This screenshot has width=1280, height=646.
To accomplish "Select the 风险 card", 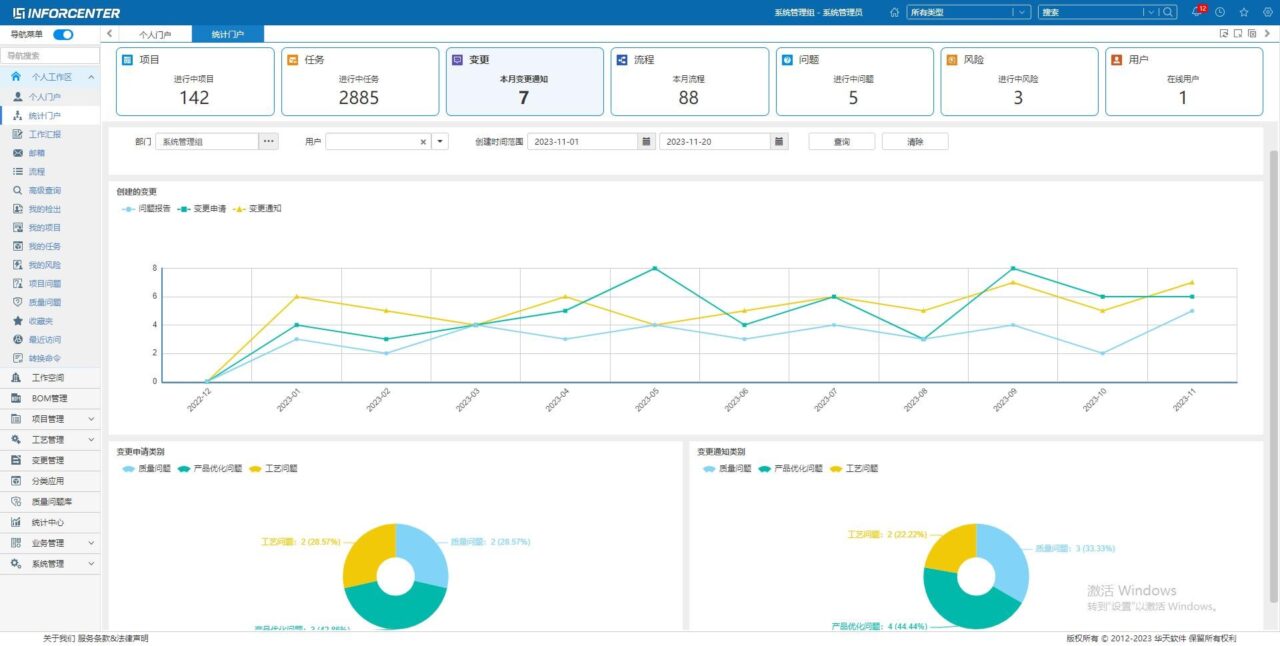I will pos(1019,81).
